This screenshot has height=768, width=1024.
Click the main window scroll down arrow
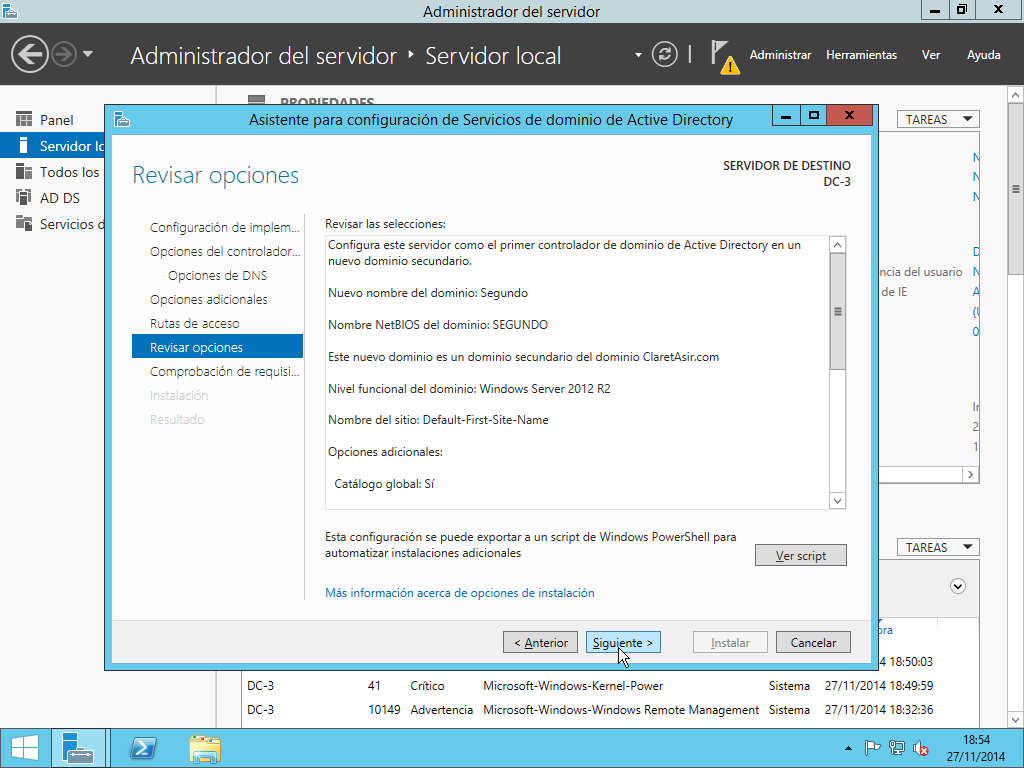click(1015, 720)
